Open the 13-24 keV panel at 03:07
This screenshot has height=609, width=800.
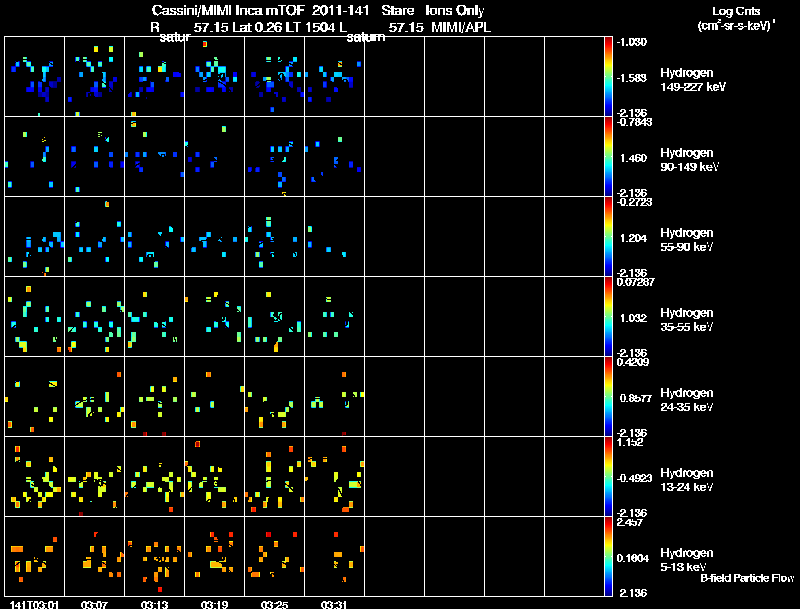coord(94,476)
